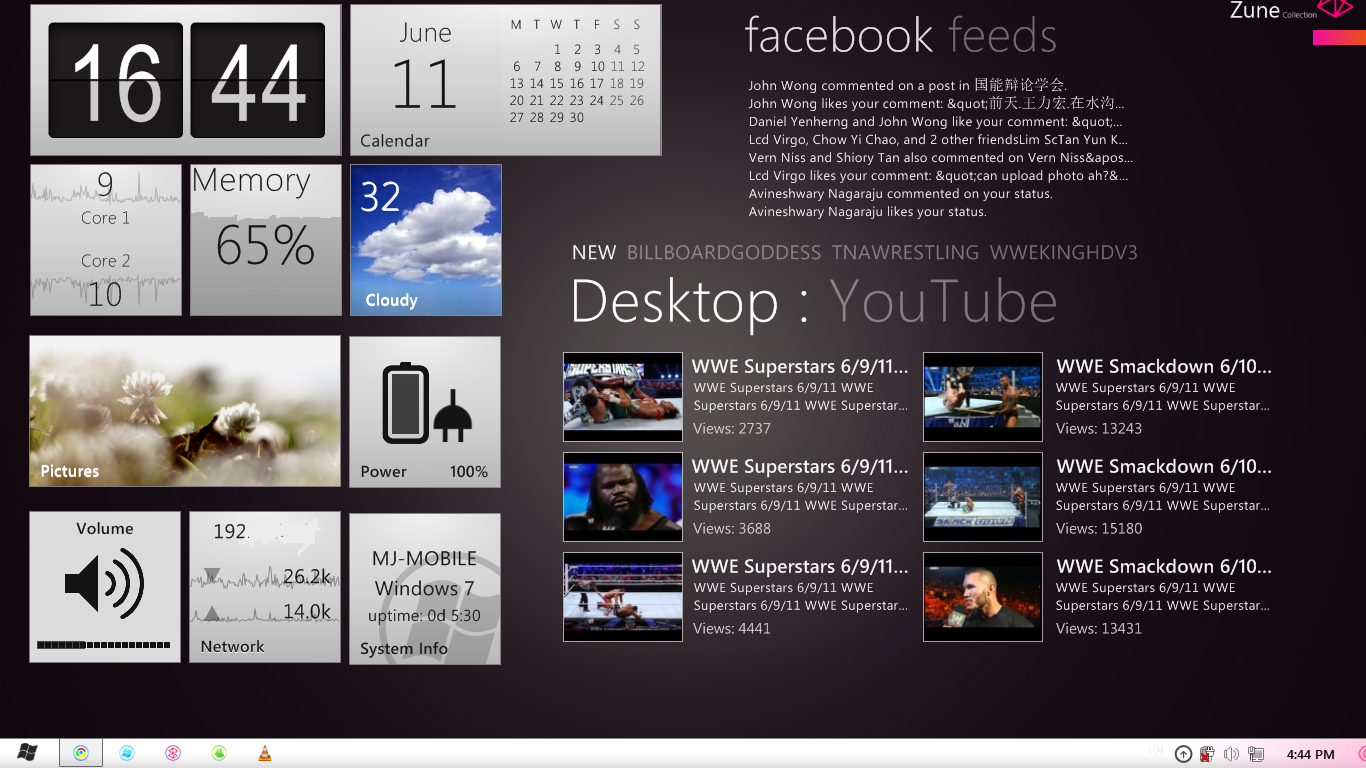
Task: Click WWE Smackdown title above Views: 13243
Action: tap(1164, 367)
